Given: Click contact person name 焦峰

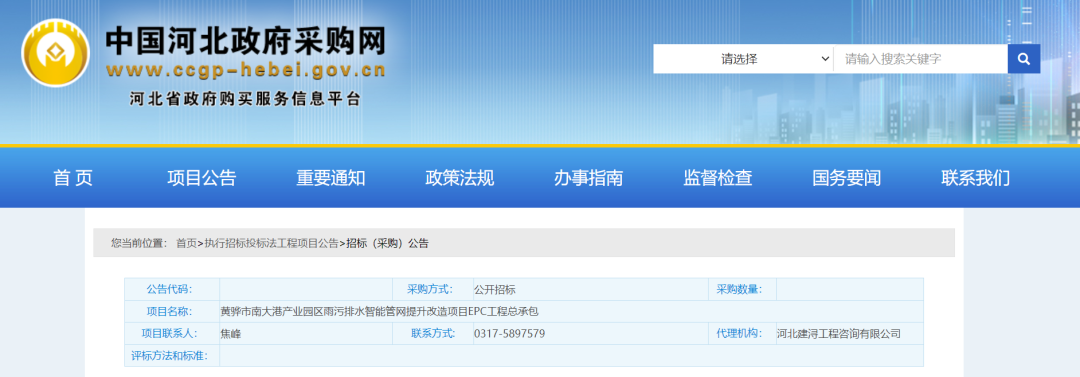Looking at the screenshot, I should point(231,334).
